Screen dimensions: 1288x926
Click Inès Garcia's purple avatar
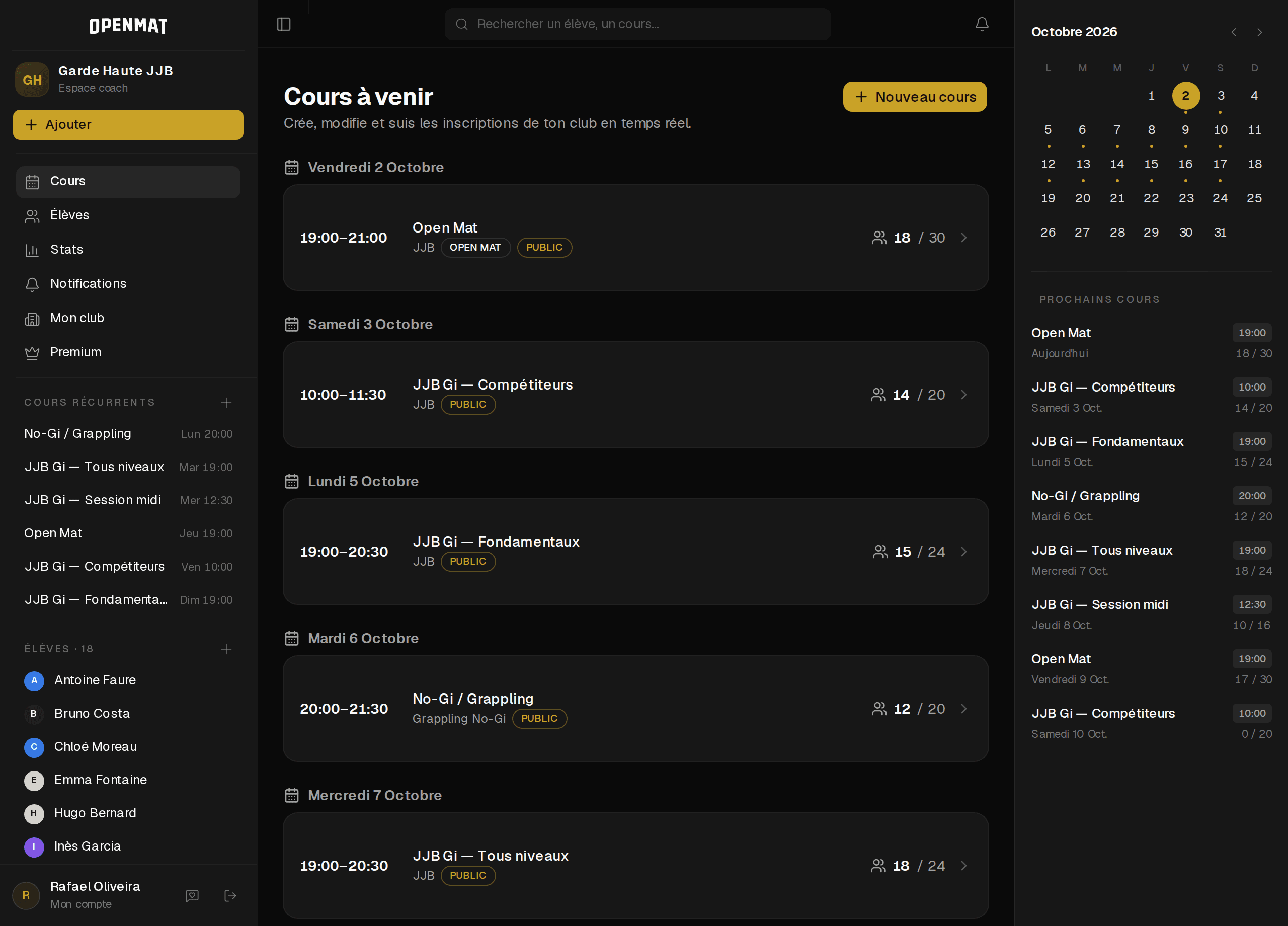click(34, 847)
